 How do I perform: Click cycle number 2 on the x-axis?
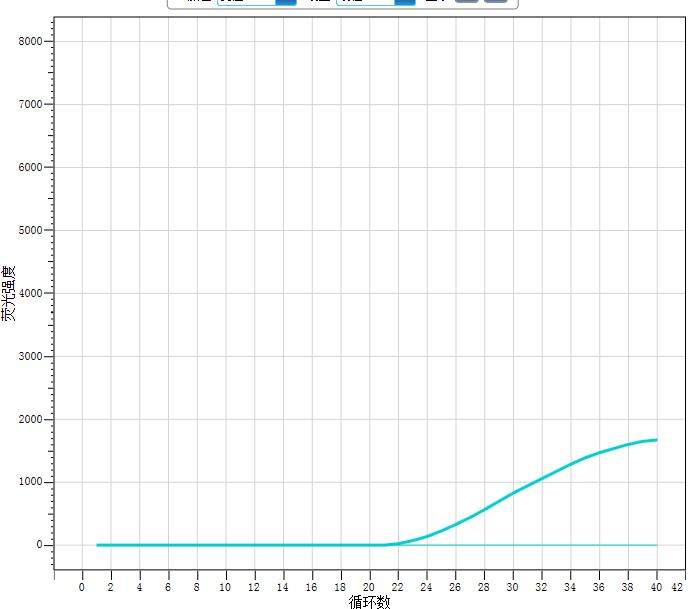[x=110, y=587]
